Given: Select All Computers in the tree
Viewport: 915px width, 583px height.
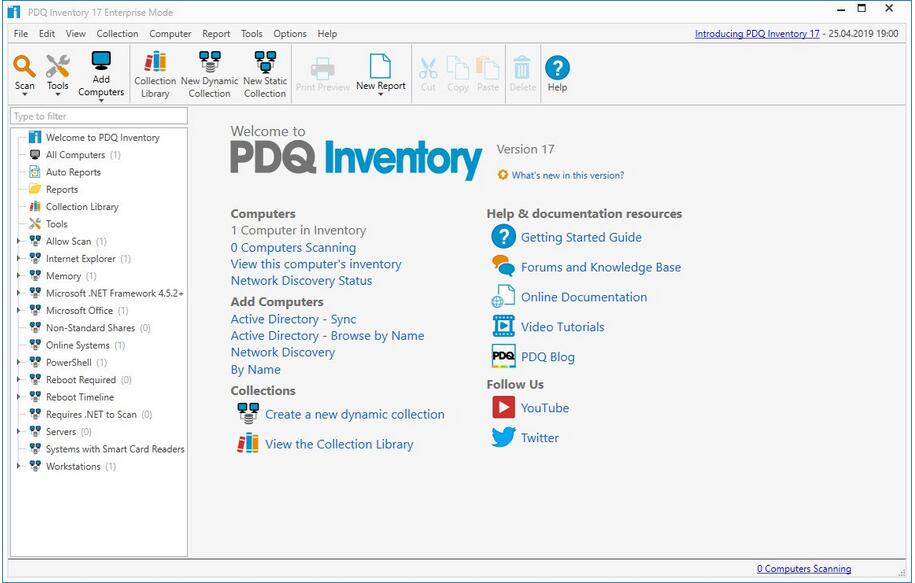Looking at the screenshot, I should click(75, 155).
